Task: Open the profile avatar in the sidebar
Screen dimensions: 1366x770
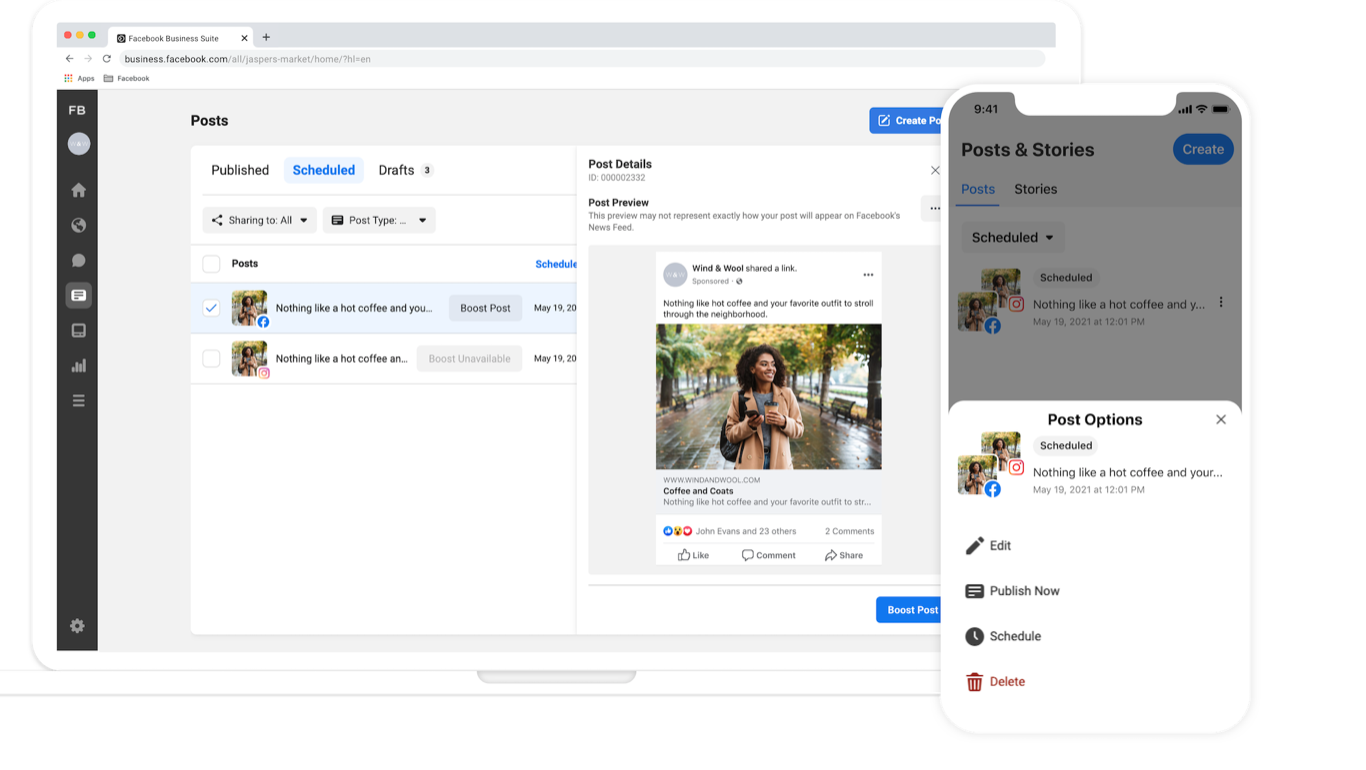Action: pos(77,143)
